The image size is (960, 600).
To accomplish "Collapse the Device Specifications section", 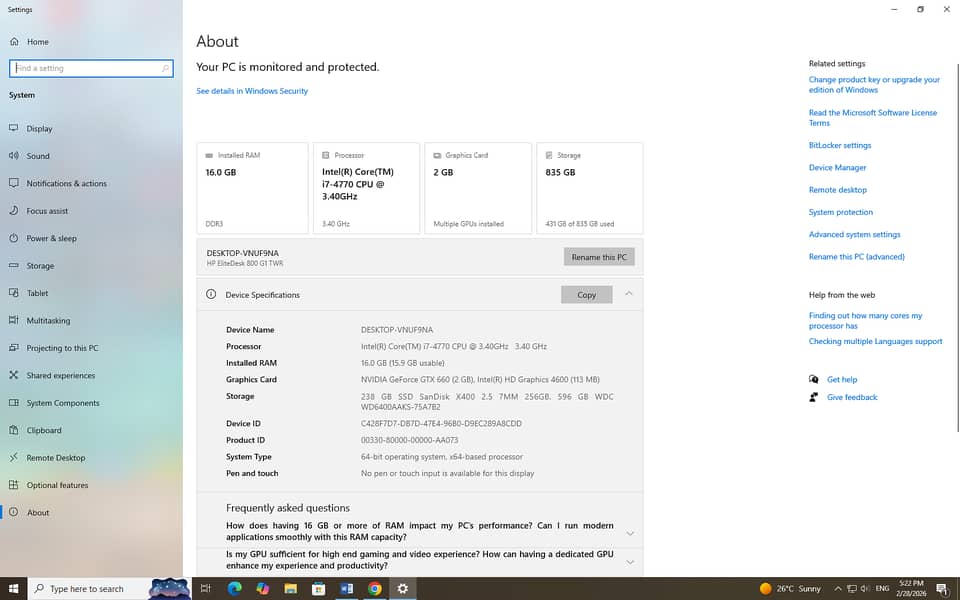I will coord(629,294).
